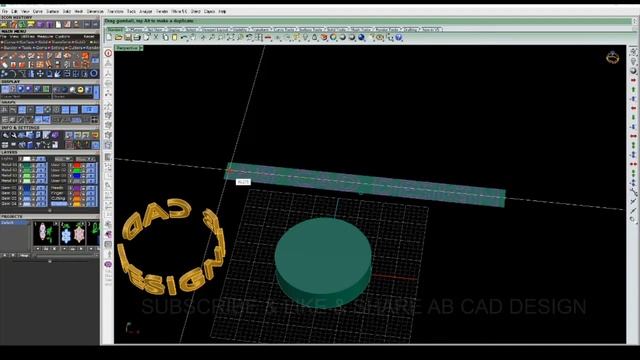The image size is (640, 360).
Task: Select the Default project entry
Action: tap(15, 223)
